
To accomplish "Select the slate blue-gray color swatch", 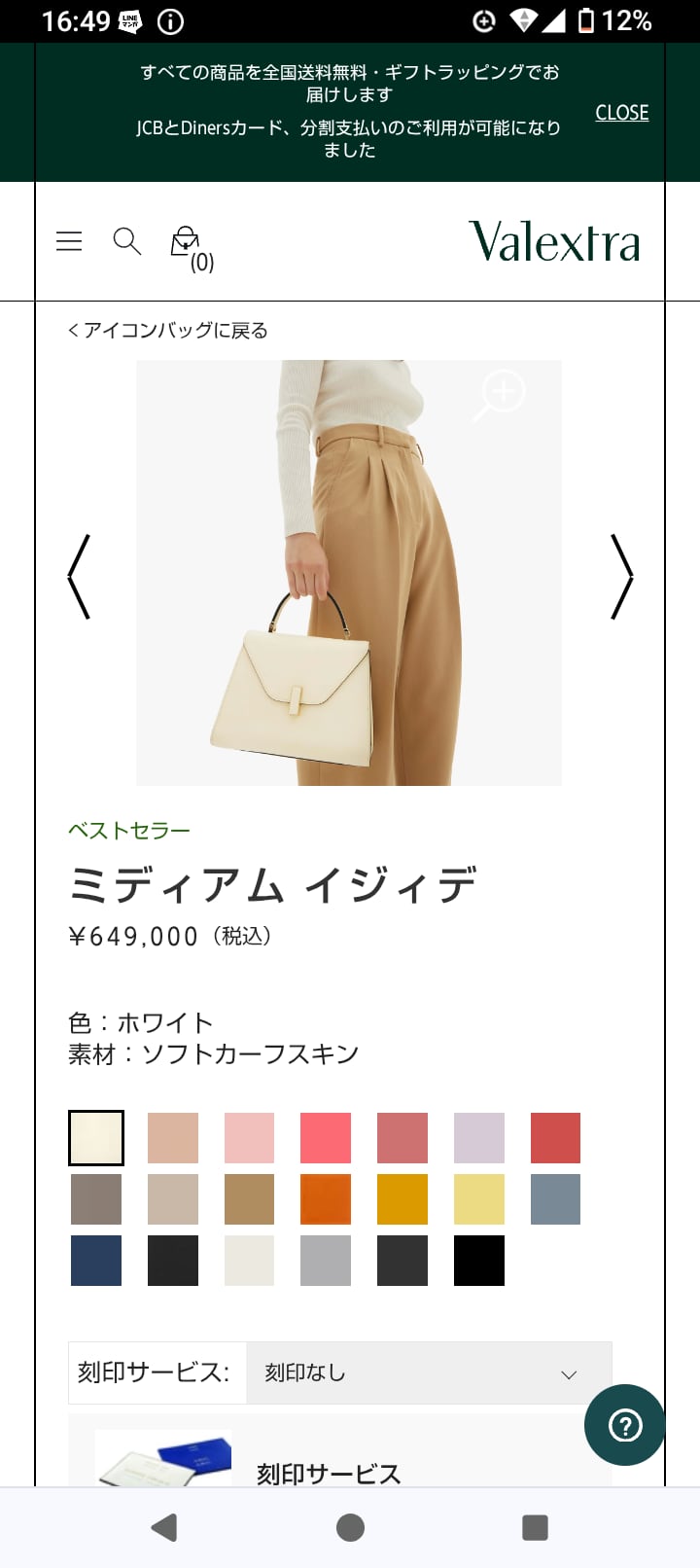I will click(x=555, y=1199).
